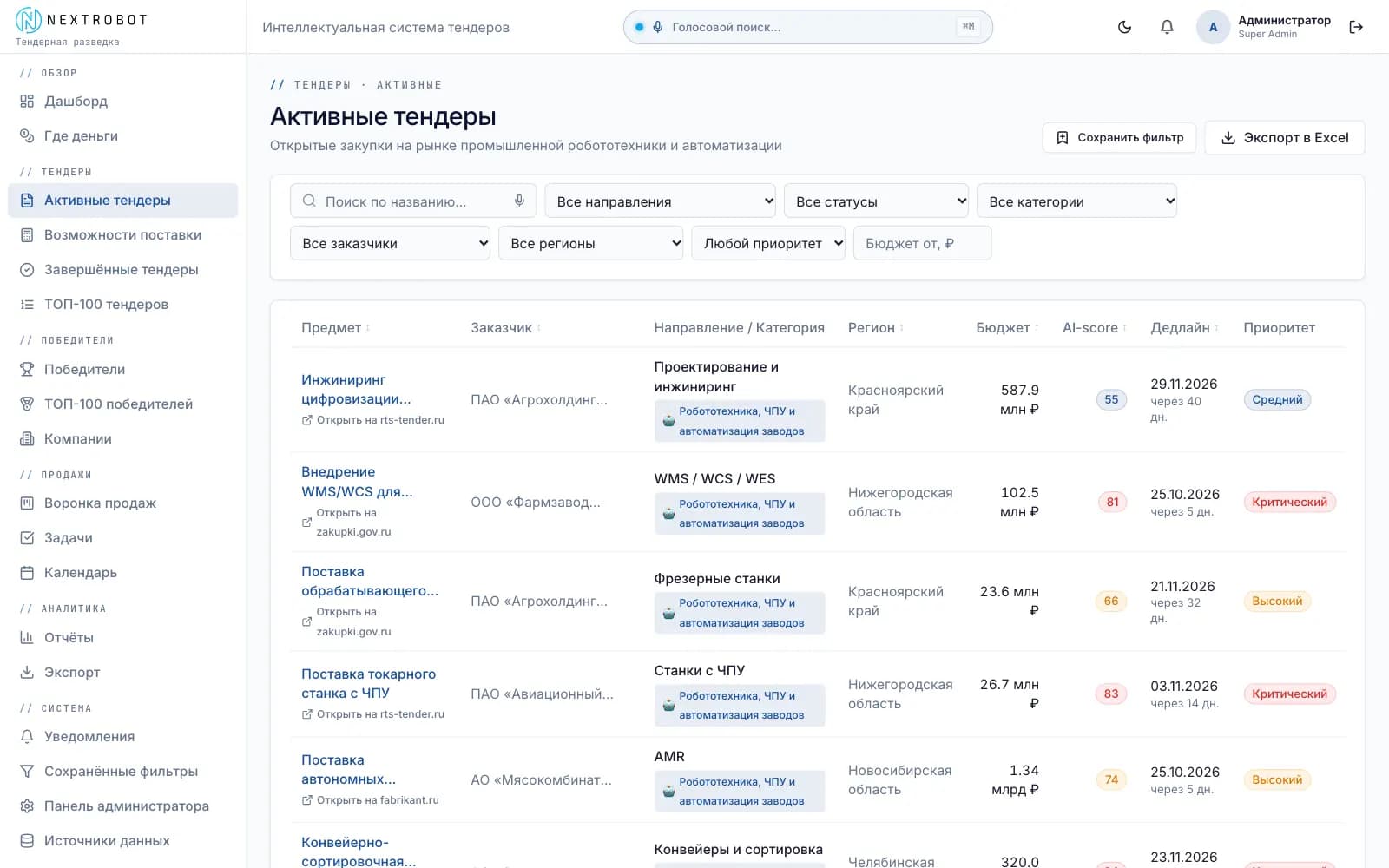1389x868 pixels.
Task: Sort table by Бюджет column header
Action: pos(1007,328)
